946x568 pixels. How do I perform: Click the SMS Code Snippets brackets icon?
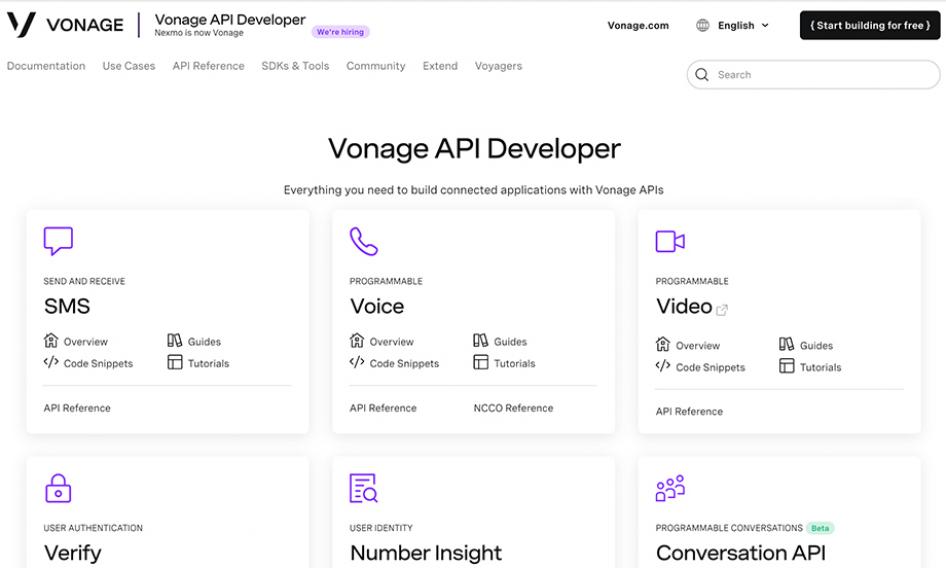click(51, 362)
